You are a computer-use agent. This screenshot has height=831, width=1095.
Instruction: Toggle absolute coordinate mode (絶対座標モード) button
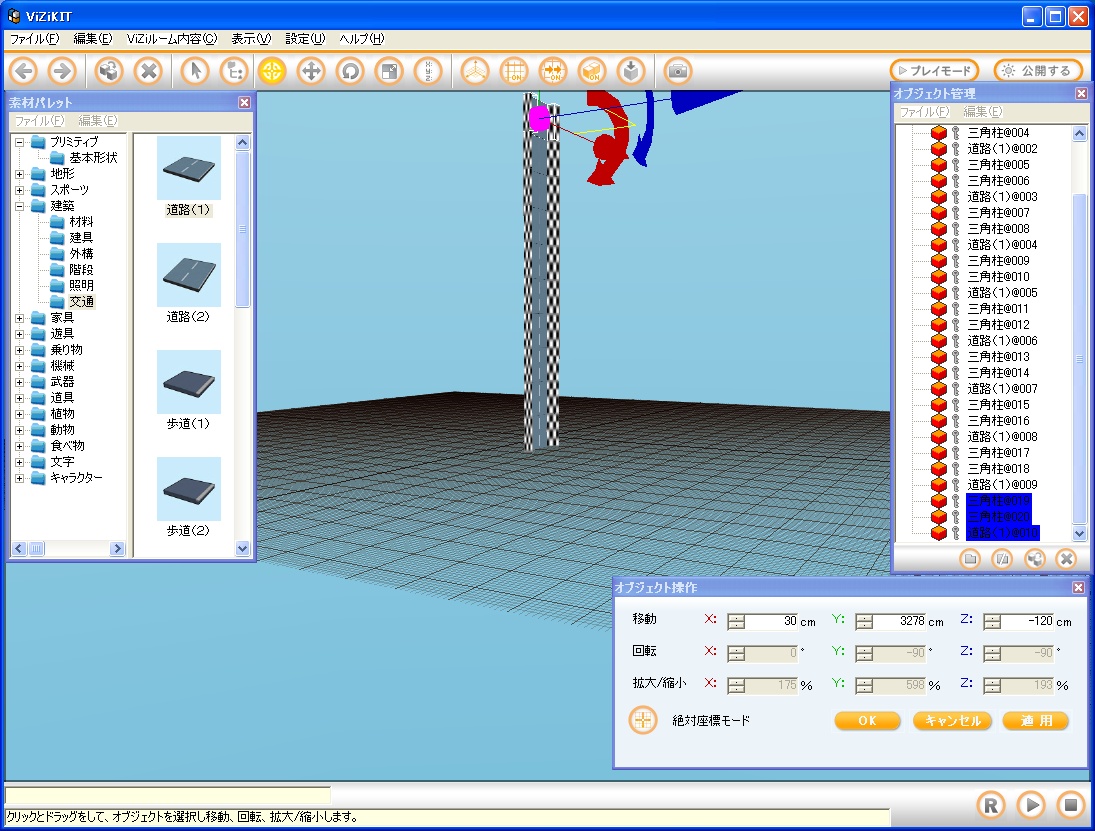coord(643,720)
